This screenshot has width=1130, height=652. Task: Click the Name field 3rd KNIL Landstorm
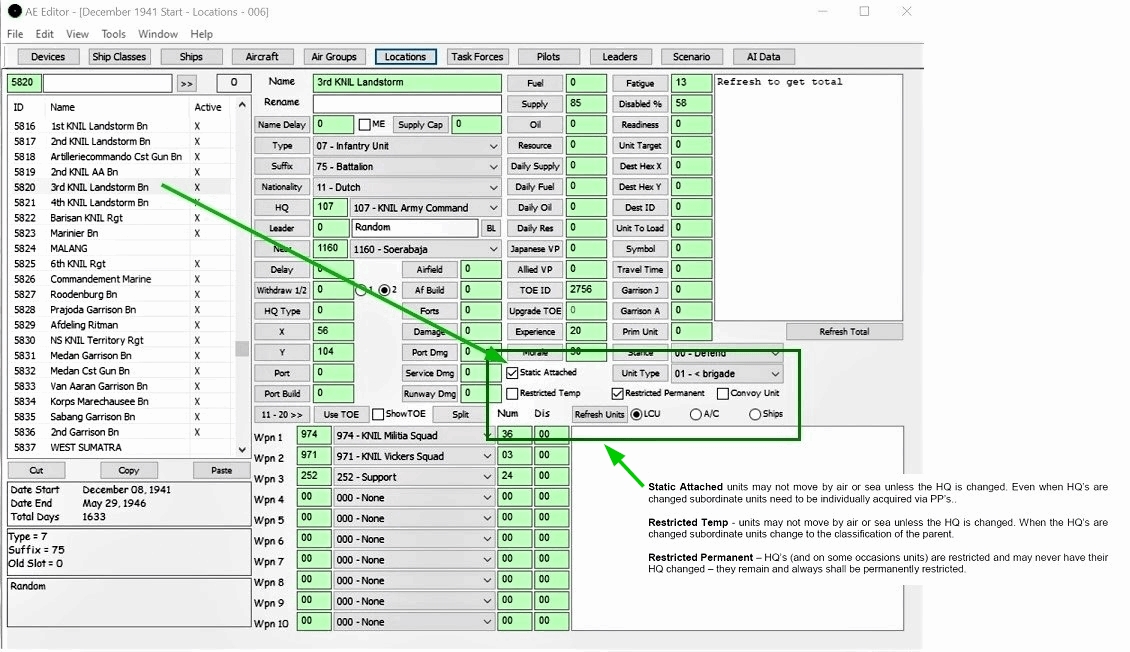coord(407,83)
